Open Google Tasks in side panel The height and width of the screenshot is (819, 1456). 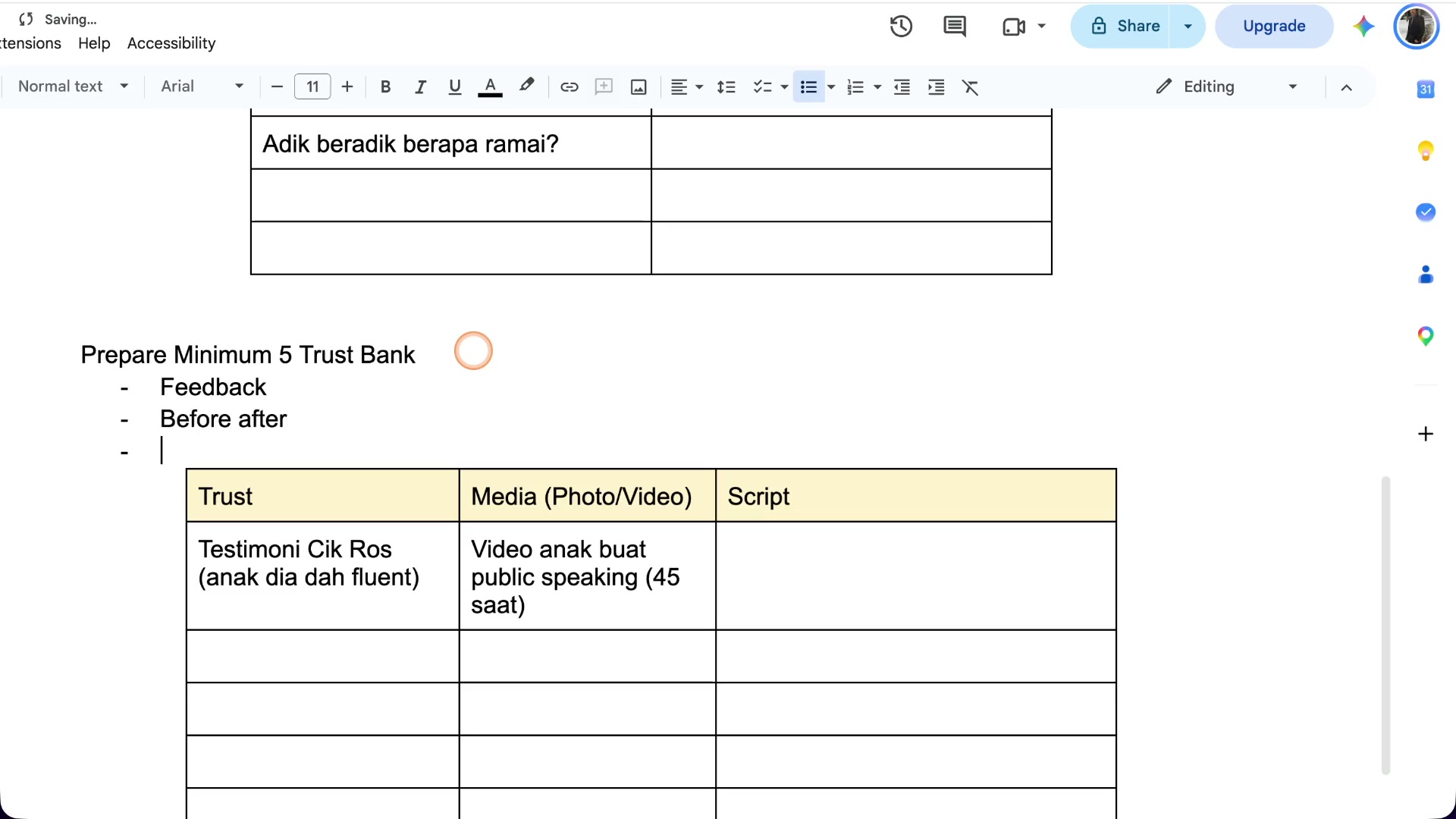(x=1426, y=212)
